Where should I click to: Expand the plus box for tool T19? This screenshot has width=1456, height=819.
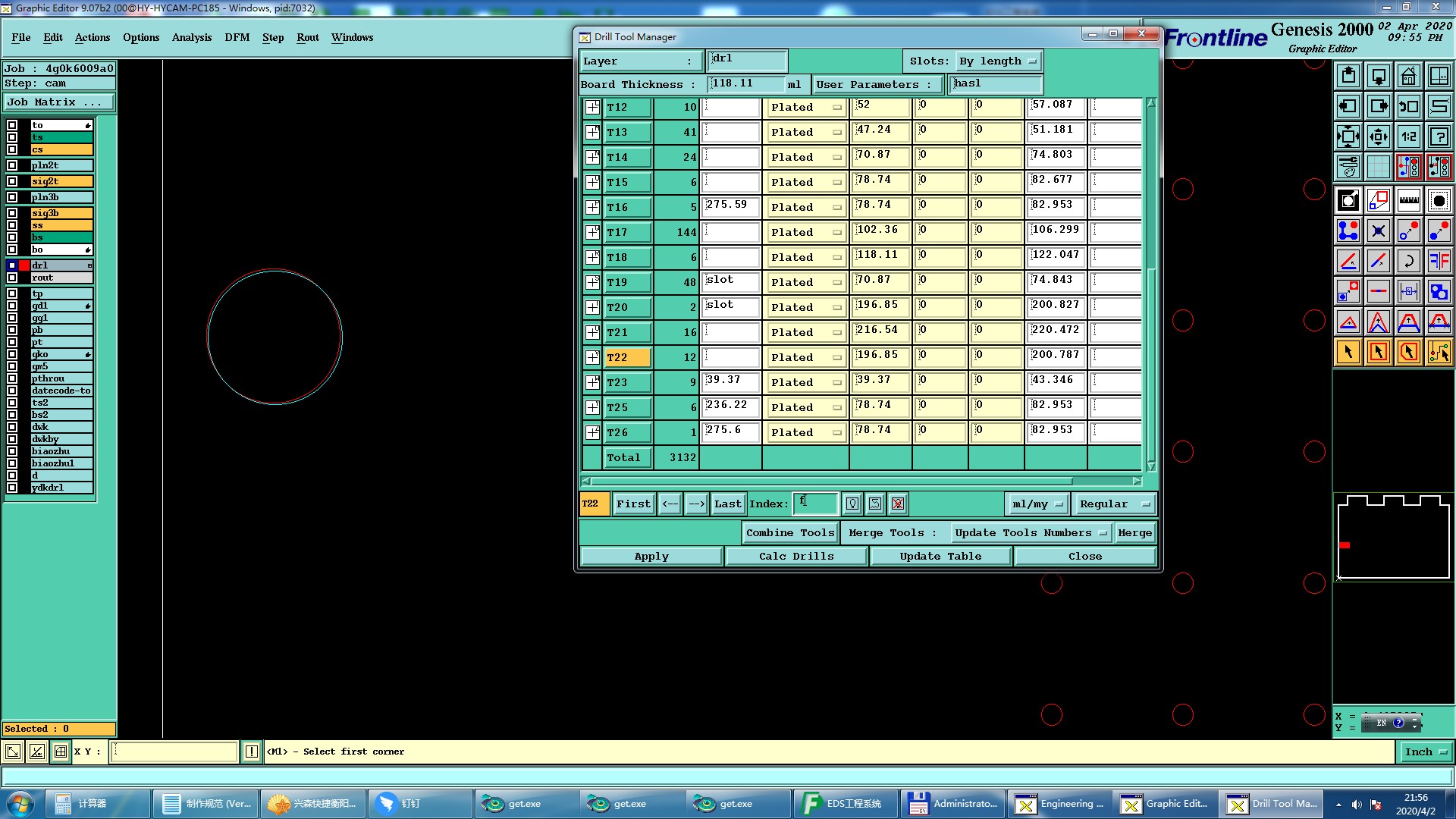tap(592, 282)
